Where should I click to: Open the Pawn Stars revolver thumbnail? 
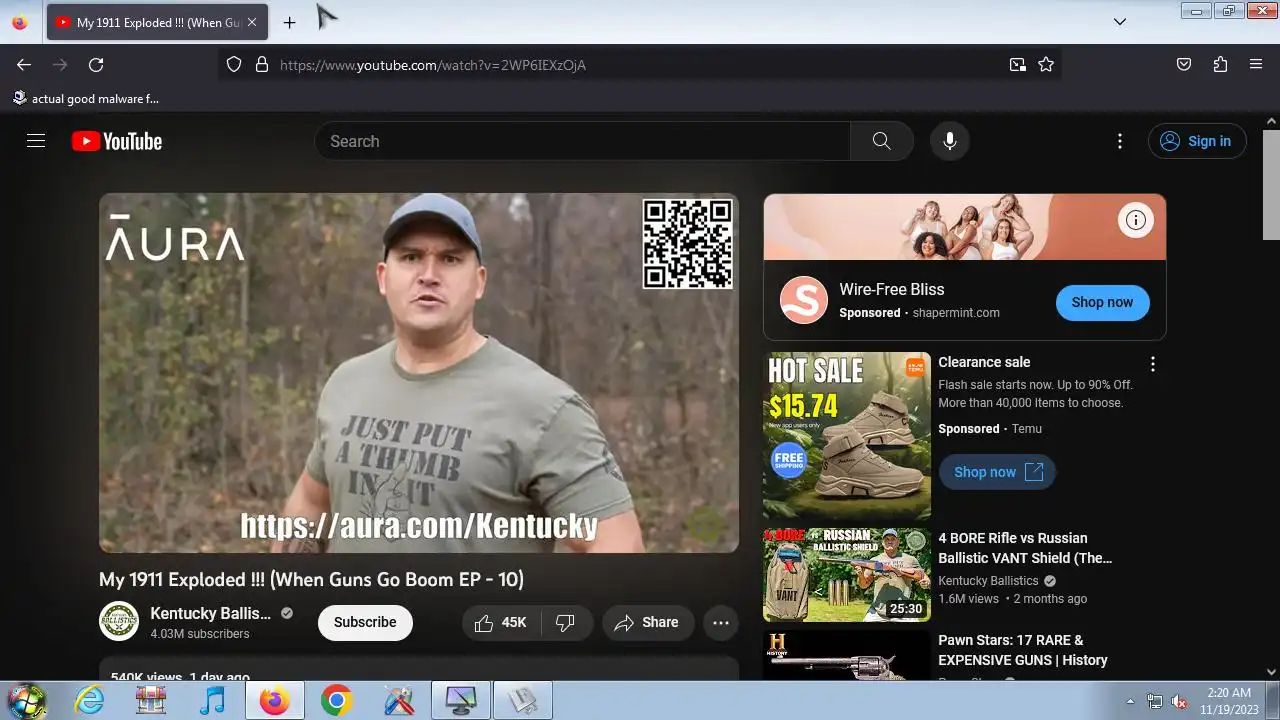point(847,656)
